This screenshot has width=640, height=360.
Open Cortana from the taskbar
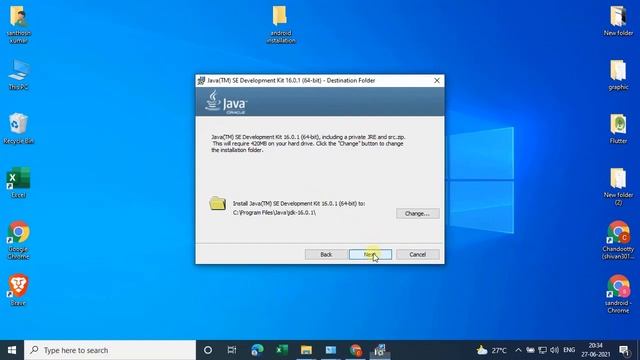coord(208,350)
